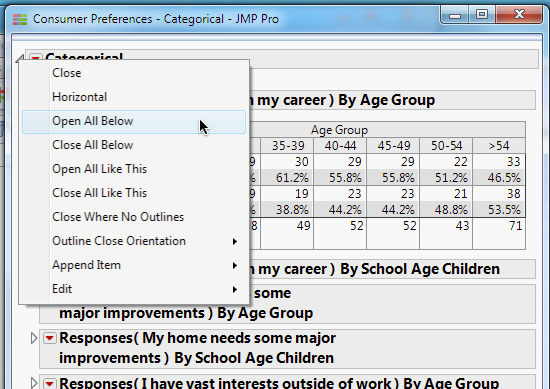
Task: Open red triangle menu for Categorical
Action: [35, 58]
